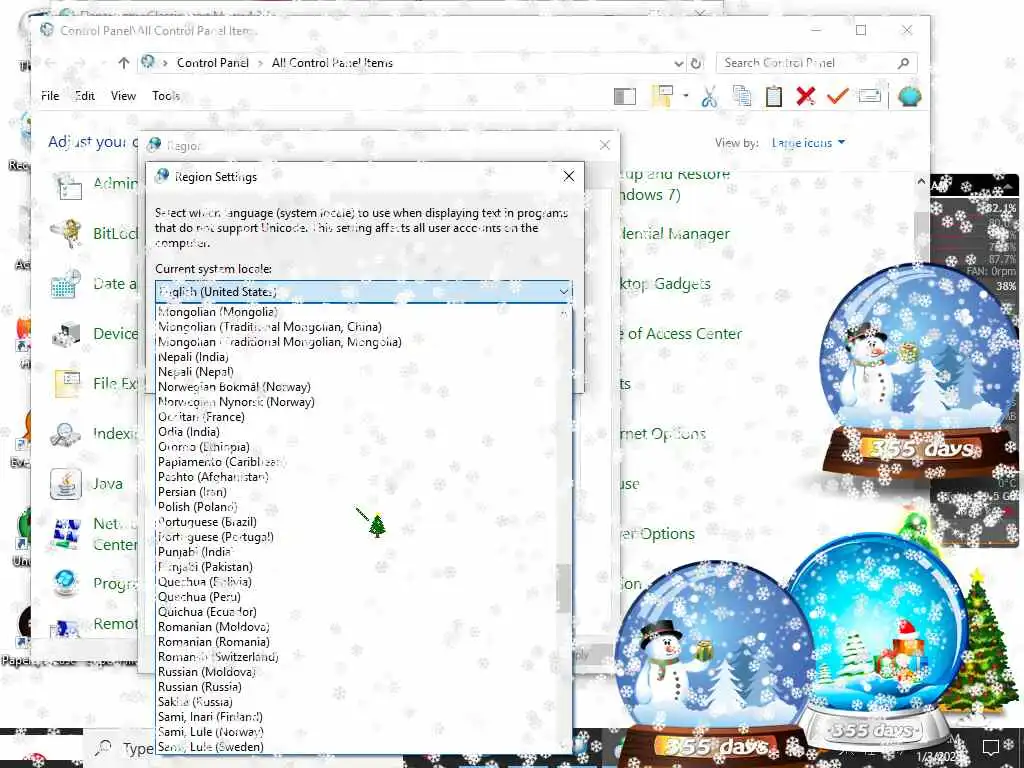Viewport: 1024px width, 768px height.
Task: Click the Control Panel scrollbar up arrow
Action: pos(921,182)
